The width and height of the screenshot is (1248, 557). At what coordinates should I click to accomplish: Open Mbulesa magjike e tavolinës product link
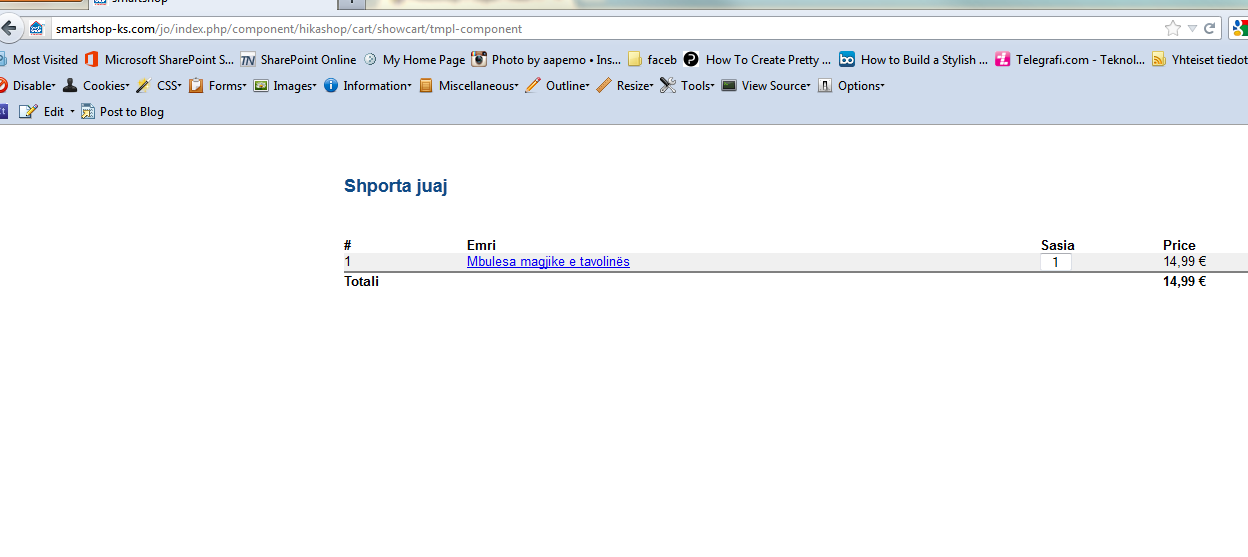pos(548,262)
